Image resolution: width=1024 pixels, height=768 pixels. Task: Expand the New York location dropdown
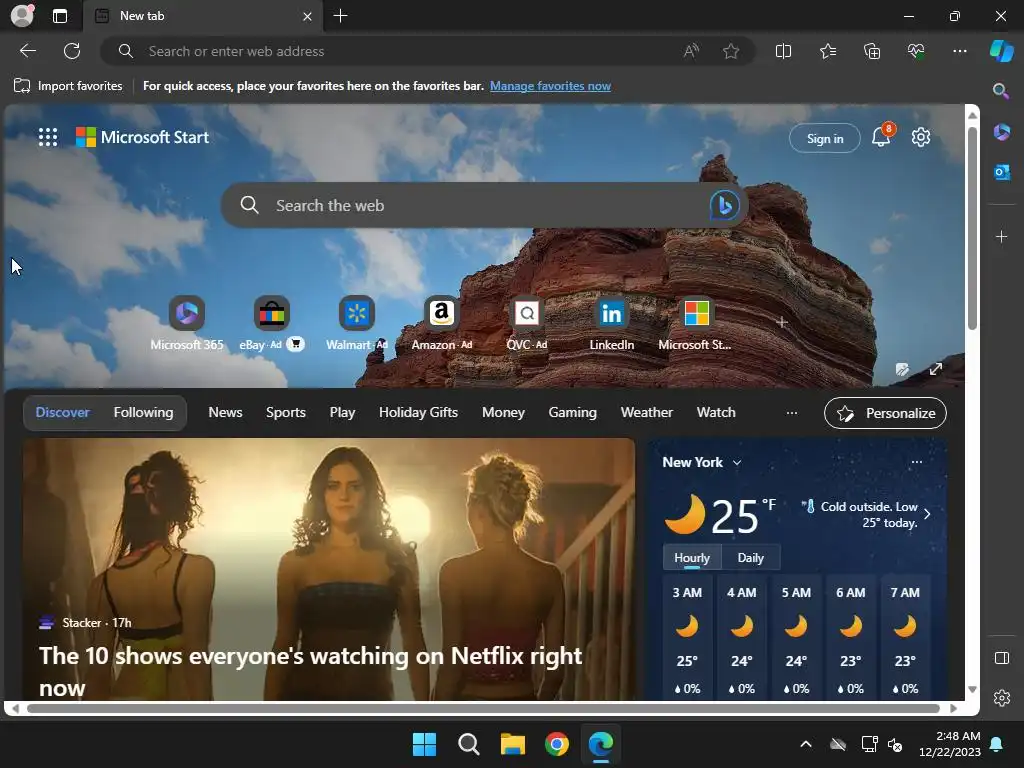[737, 462]
